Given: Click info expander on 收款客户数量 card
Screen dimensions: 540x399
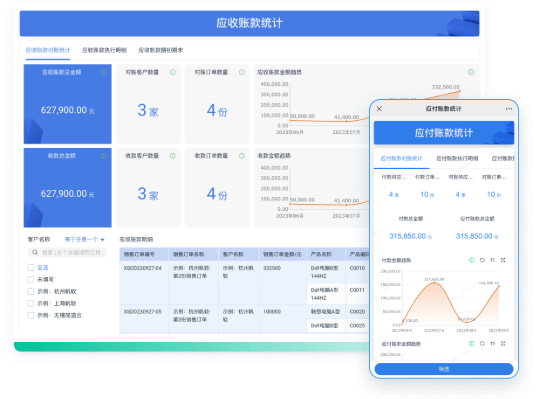Looking at the screenshot, I should pyautogui.click(x=173, y=156).
